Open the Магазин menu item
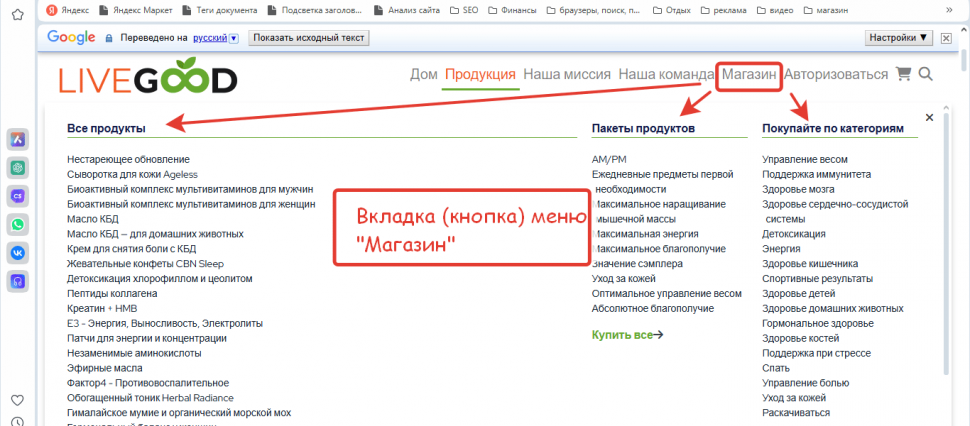970x426 pixels. pos(749,74)
